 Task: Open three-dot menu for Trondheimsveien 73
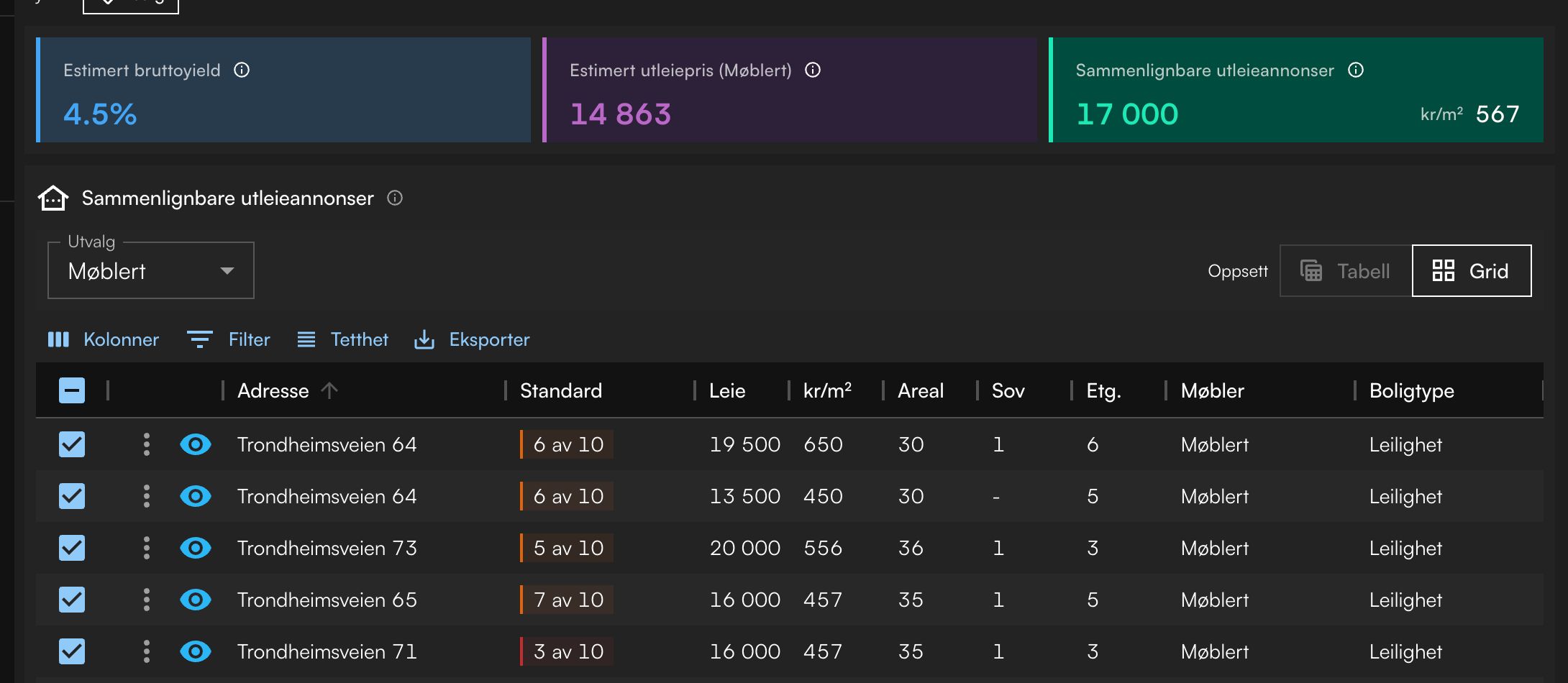(147, 548)
